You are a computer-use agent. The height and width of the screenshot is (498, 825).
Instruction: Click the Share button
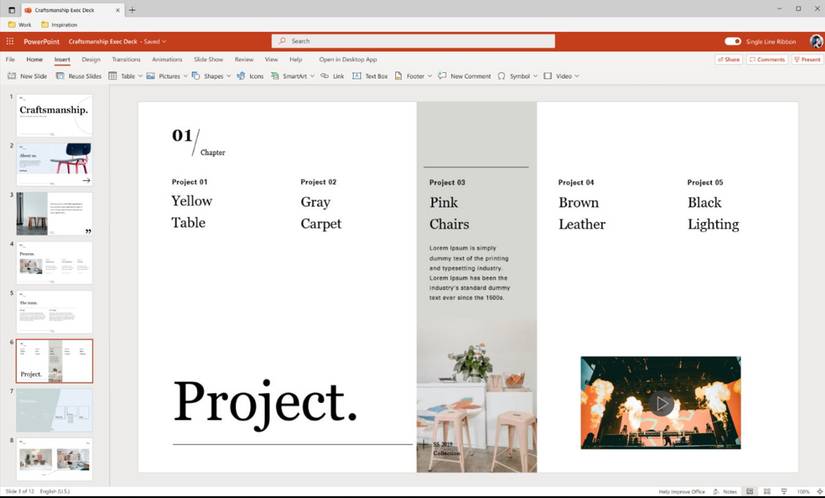pos(728,59)
